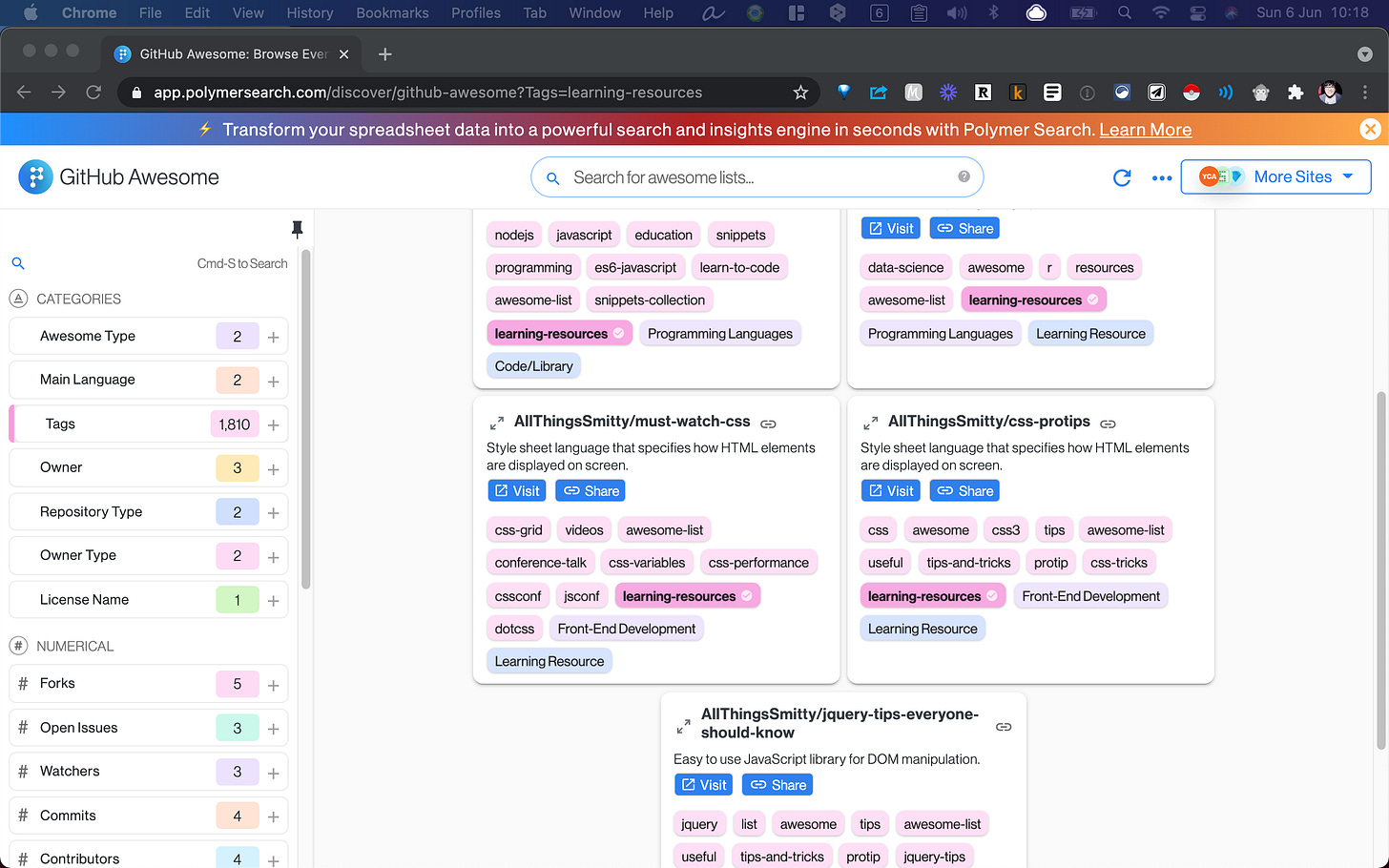1389x868 pixels.
Task: Select Watchers numerical filter row
Action: [148, 772]
